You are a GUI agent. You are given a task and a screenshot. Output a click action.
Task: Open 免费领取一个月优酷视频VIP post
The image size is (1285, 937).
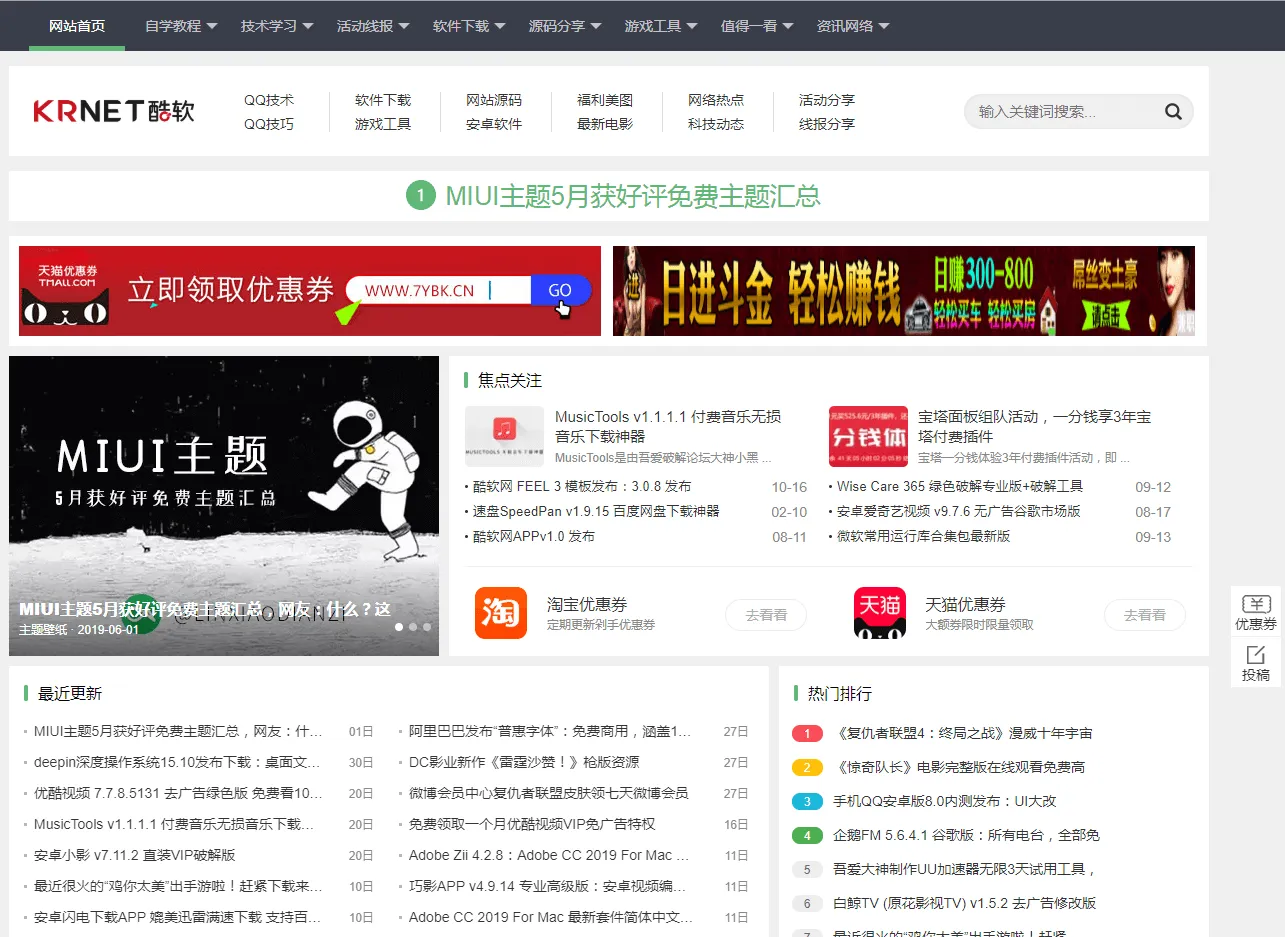point(532,824)
